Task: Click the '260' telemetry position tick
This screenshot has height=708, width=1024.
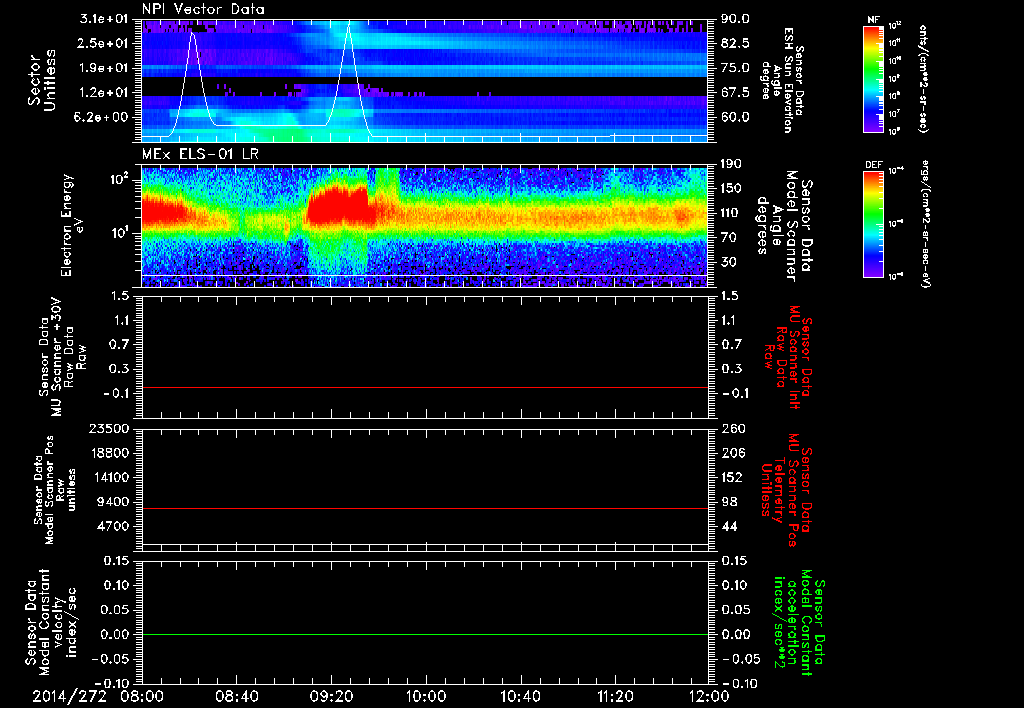Action: 732,428
